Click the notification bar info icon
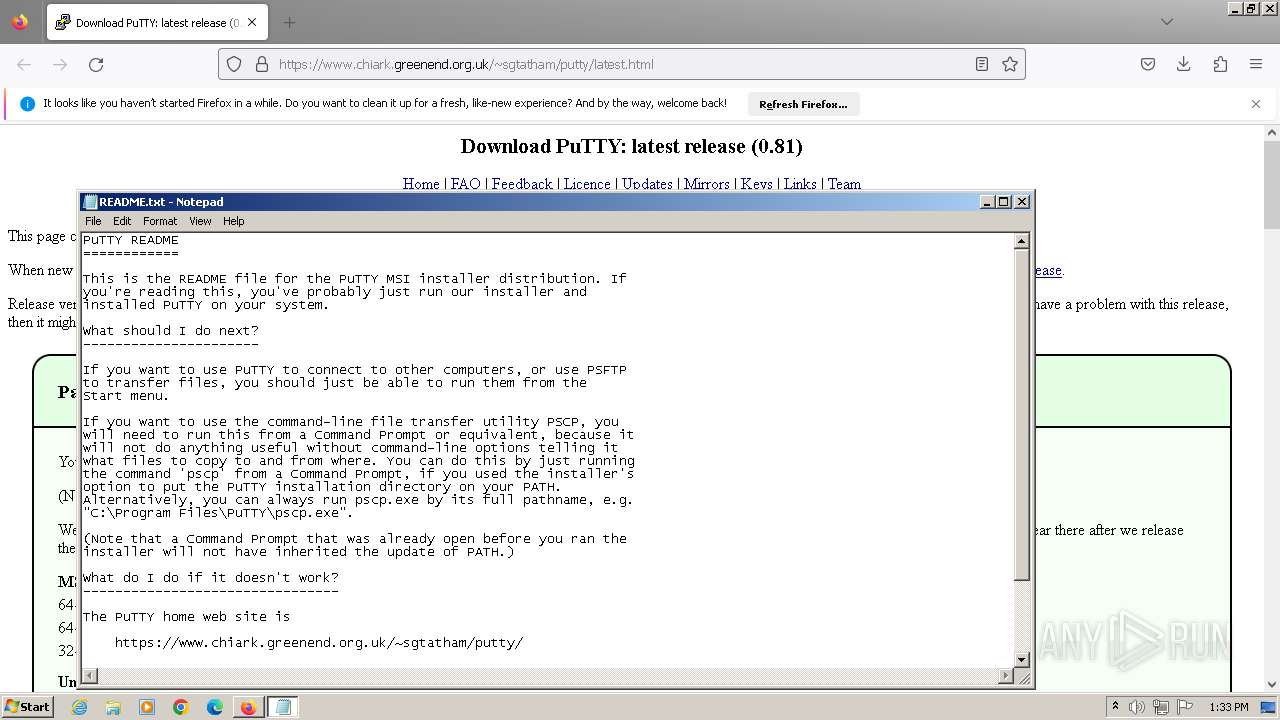This screenshot has height=720, width=1280. coord(27,104)
